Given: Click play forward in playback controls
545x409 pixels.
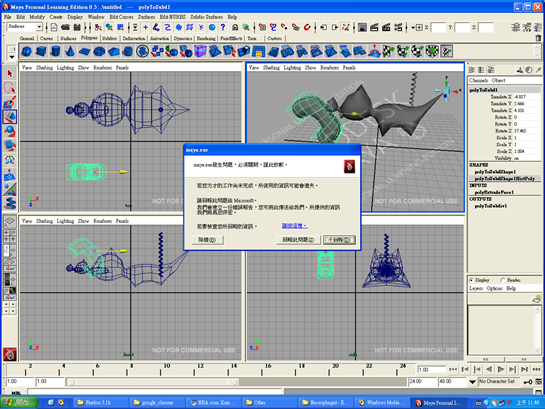Looking at the screenshot, I should coord(501,369).
